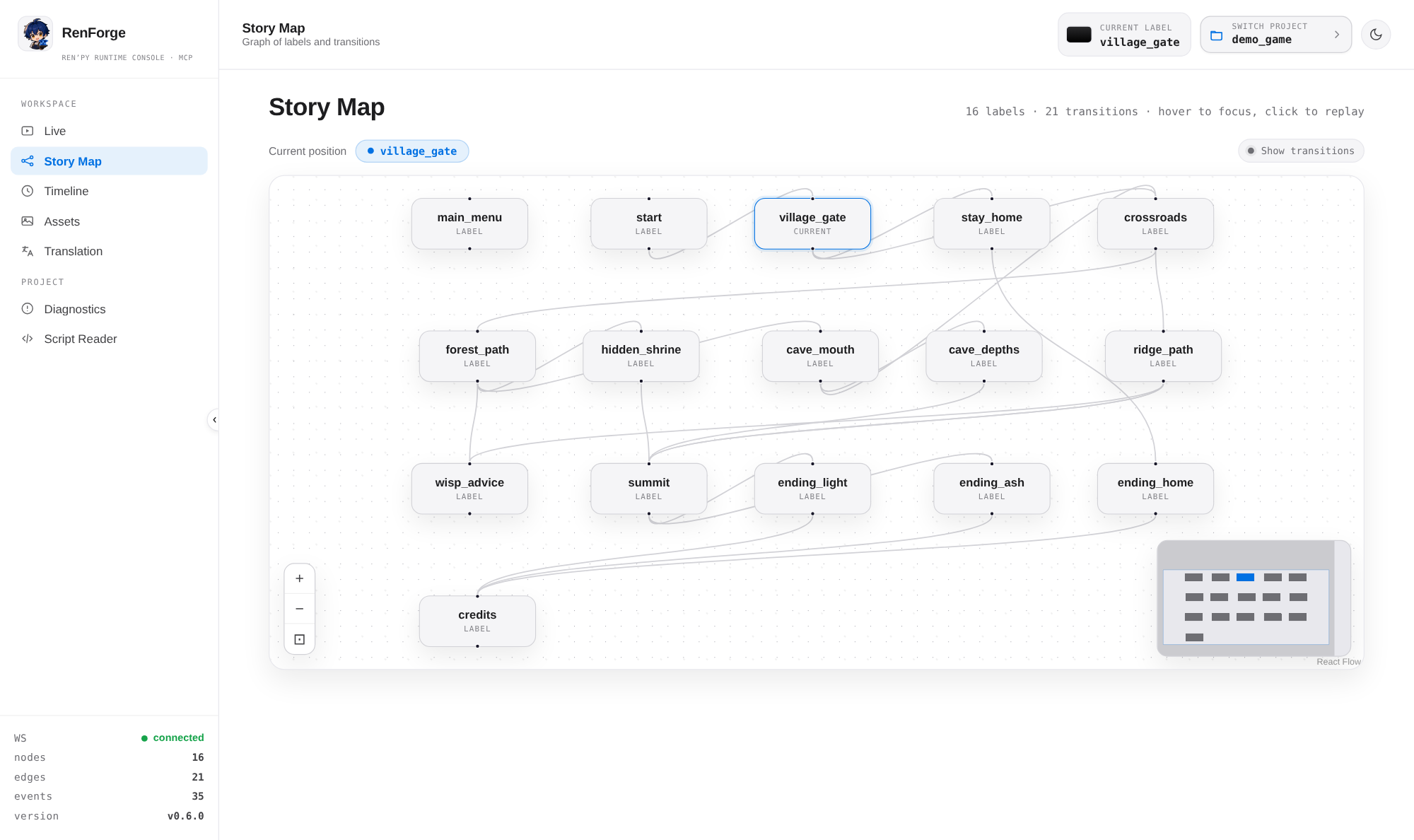
Task: Select Story Map in the sidebar
Action: [x=109, y=161]
